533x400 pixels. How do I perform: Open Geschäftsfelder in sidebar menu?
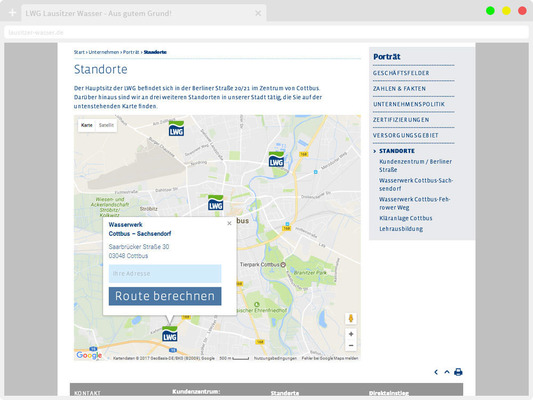401,73
